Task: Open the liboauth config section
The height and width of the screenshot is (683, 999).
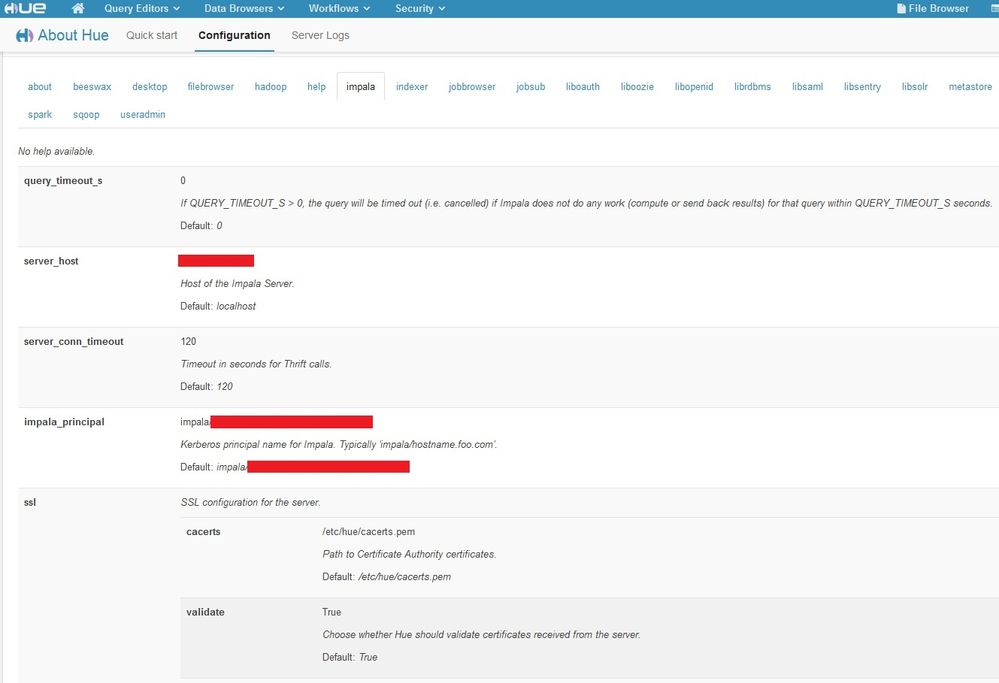Action: [x=583, y=87]
